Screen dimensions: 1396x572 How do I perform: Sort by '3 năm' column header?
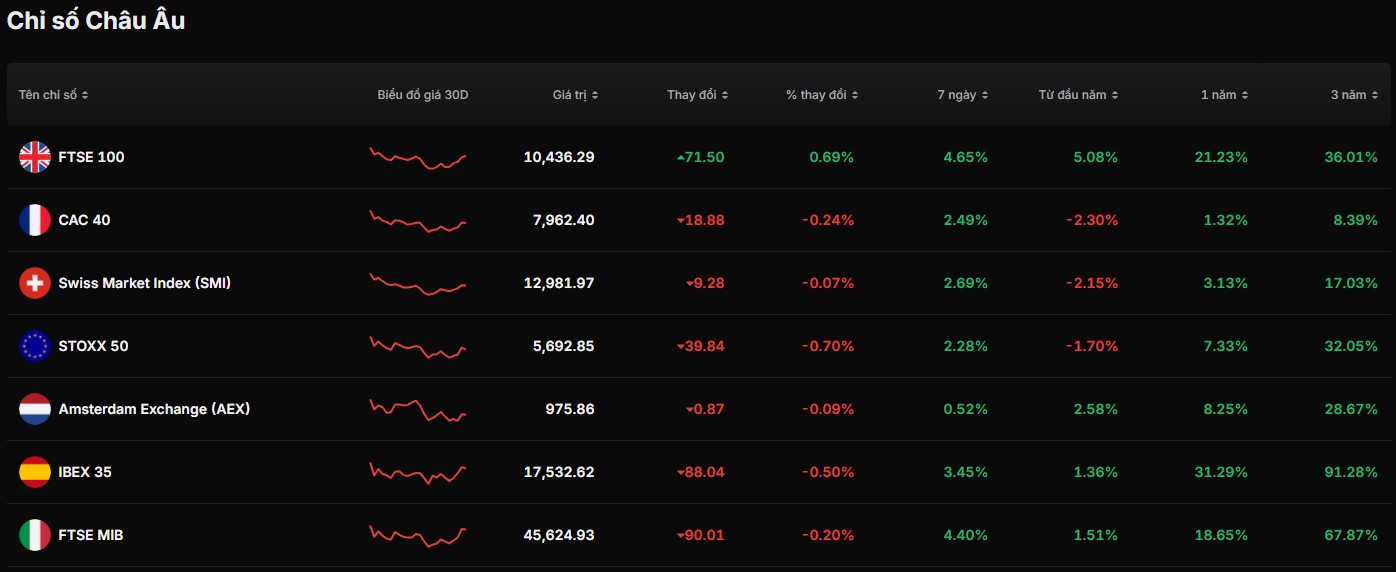point(1353,95)
